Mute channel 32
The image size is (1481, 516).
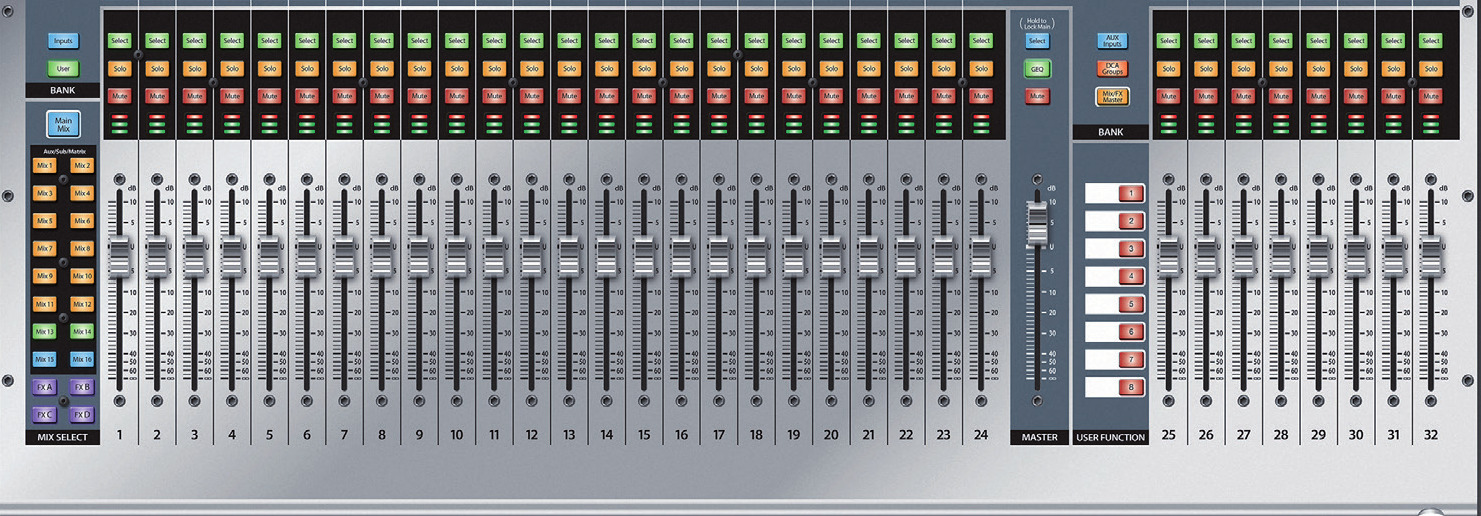(1431, 96)
